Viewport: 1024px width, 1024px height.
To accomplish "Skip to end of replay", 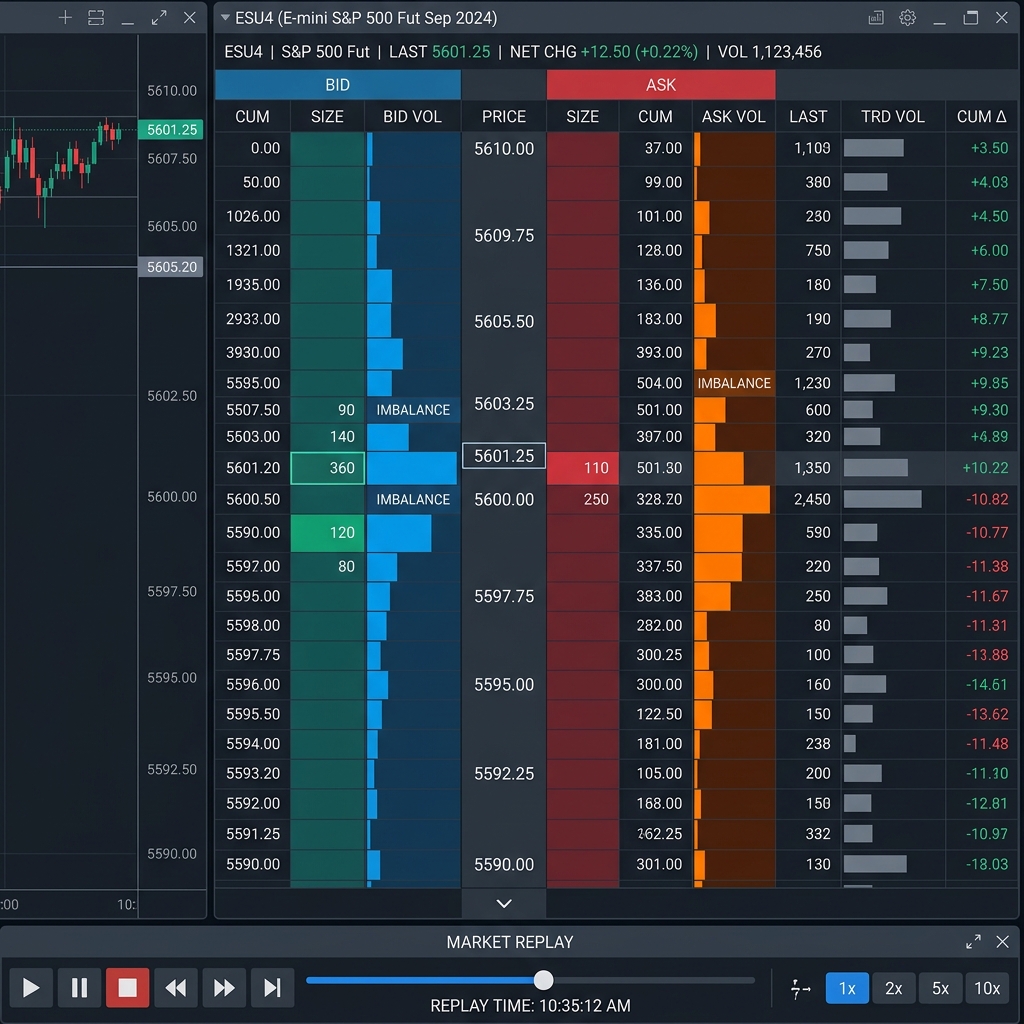I will point(272,987).
